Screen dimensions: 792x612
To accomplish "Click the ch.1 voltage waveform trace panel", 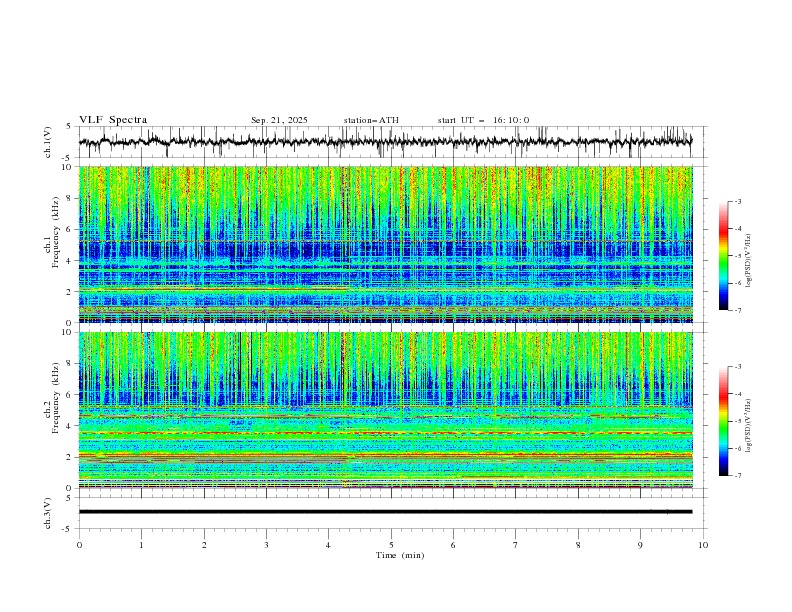I will [385, 142].
